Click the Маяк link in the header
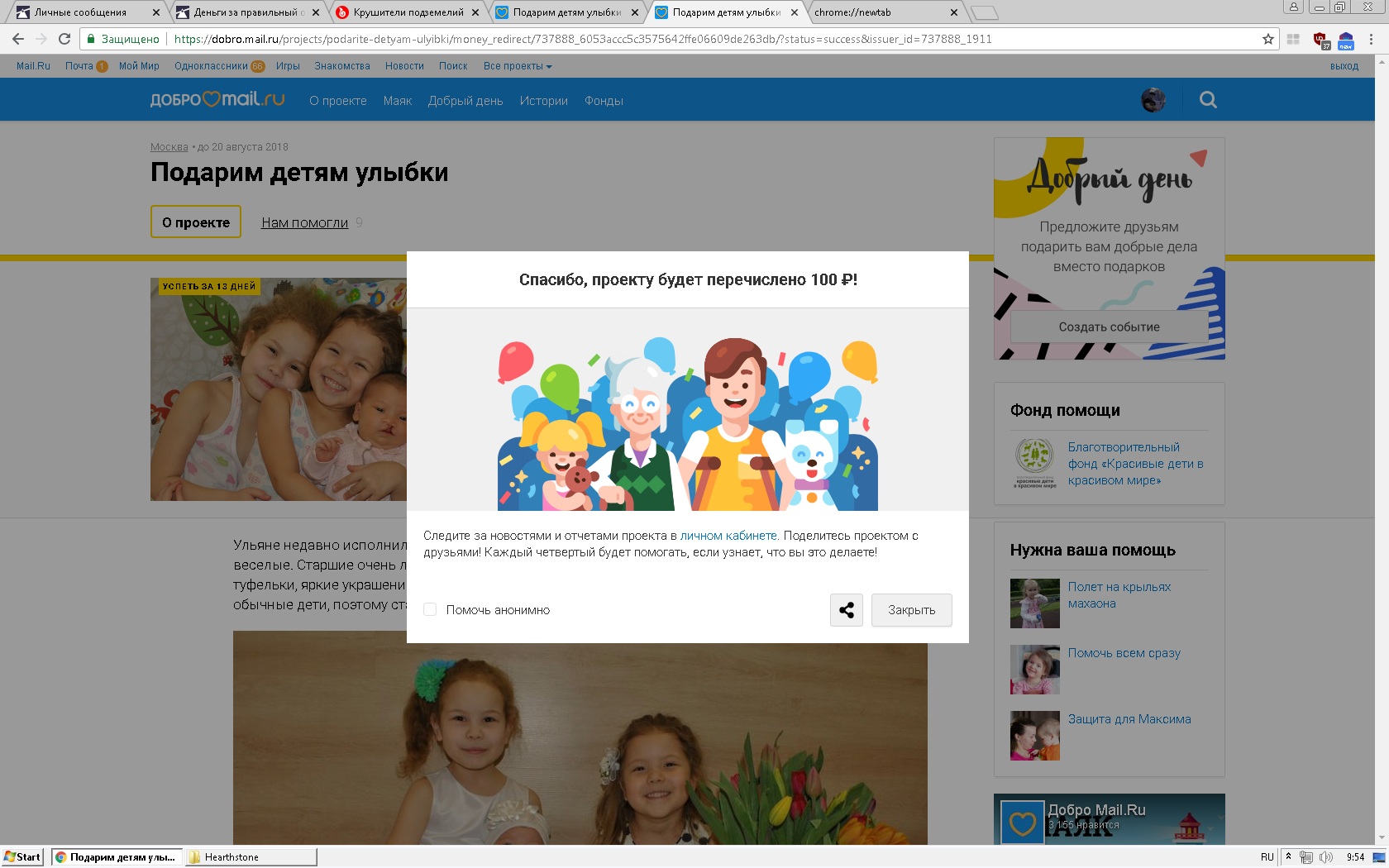Screen dimensions: 1389x868 (x=398, y=101)
